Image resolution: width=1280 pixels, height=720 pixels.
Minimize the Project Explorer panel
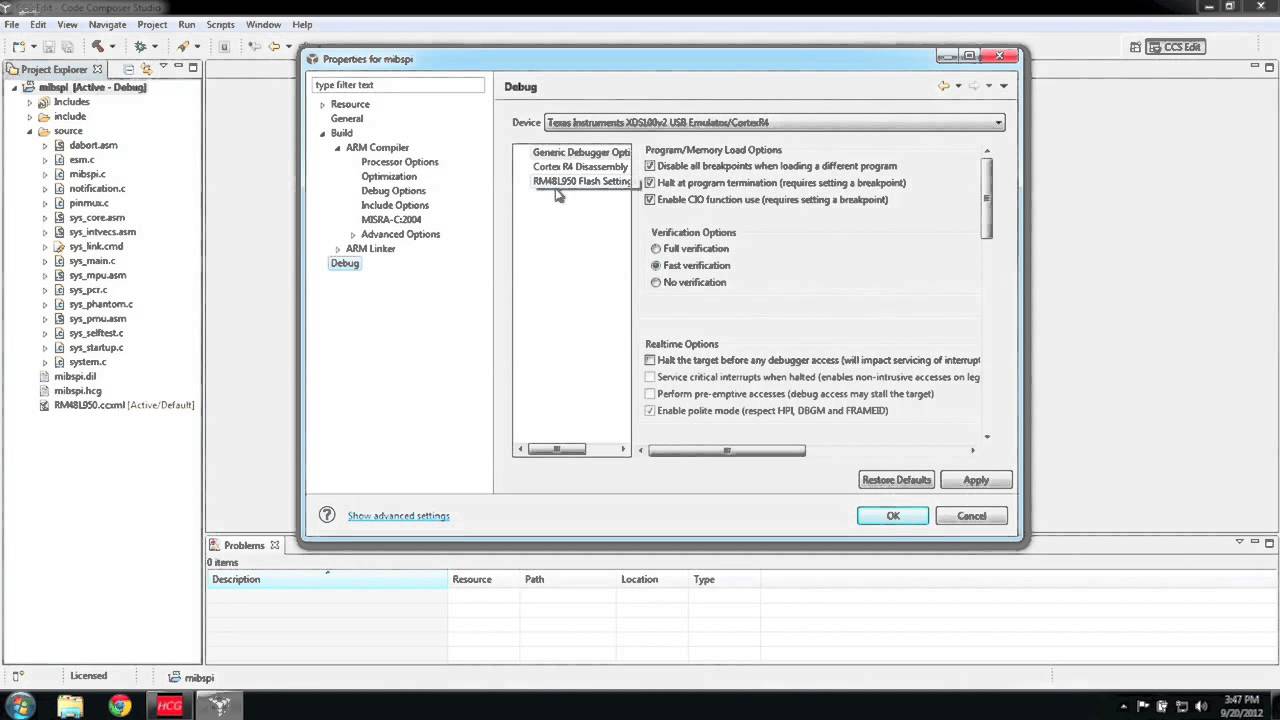coord(178,68)
